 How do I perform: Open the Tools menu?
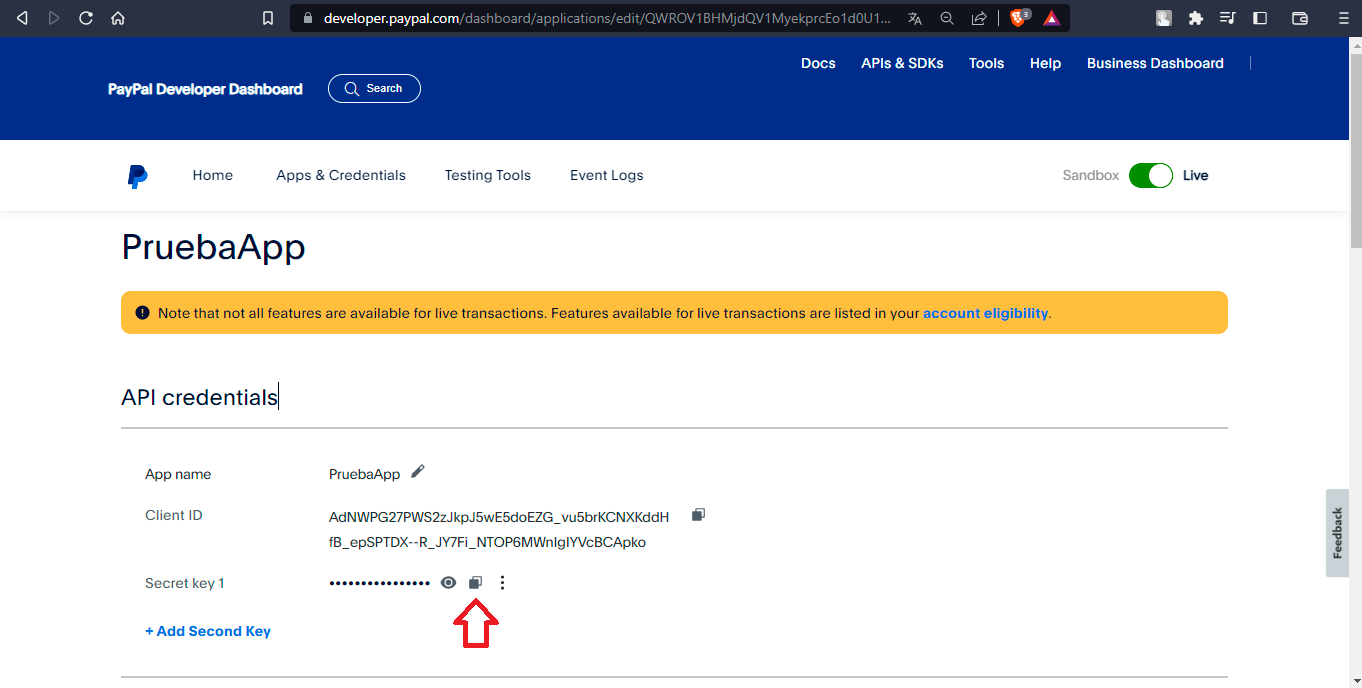click(x=986, y=63)
